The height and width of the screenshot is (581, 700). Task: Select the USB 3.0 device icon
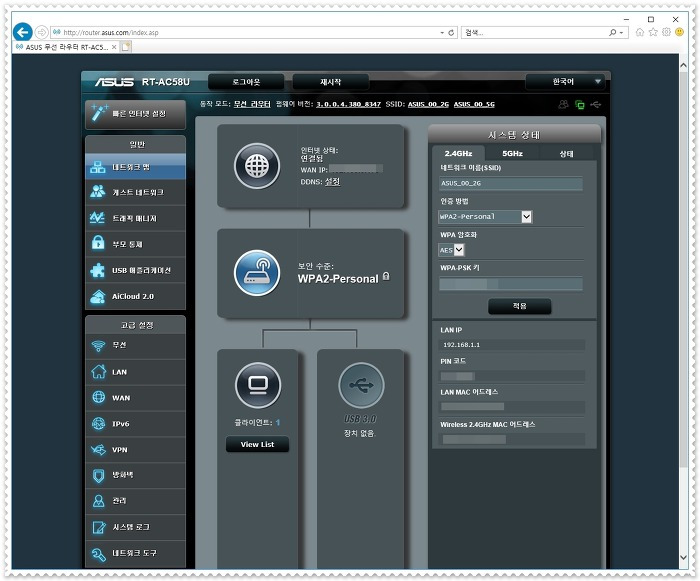coord(361,385)
